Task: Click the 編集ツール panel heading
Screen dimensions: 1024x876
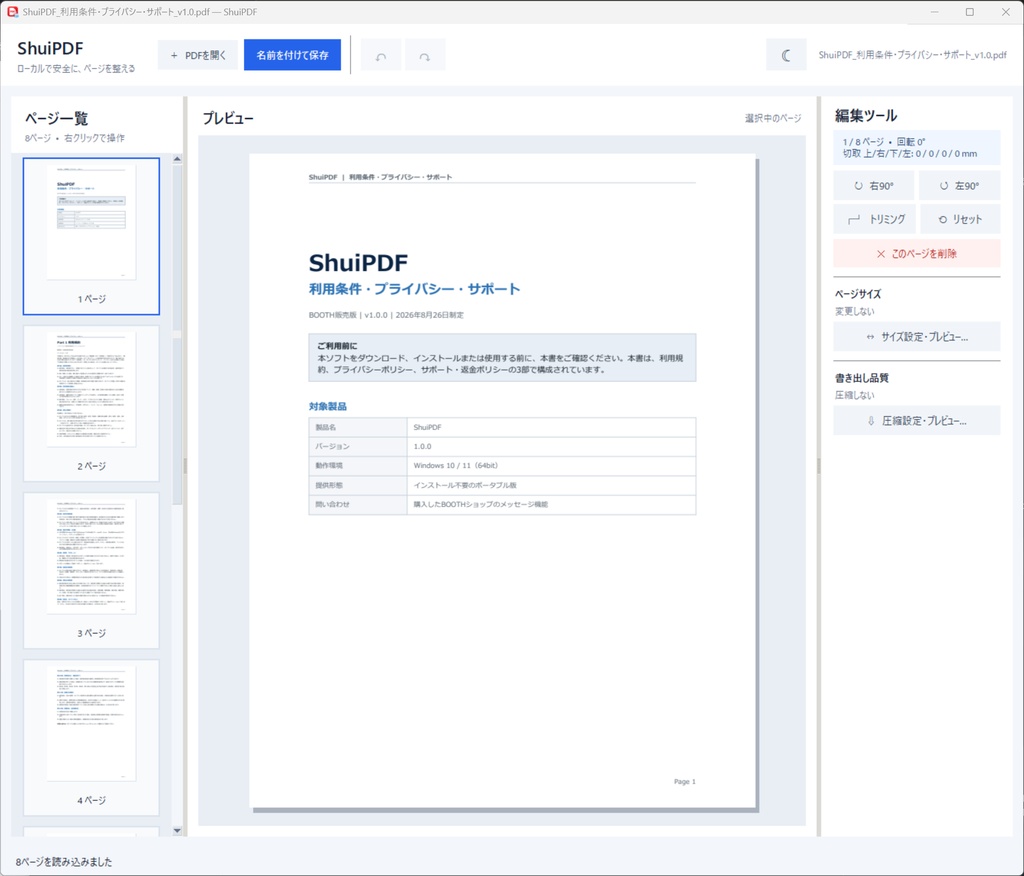Action: pyautogui.click(x=865, y=116)
